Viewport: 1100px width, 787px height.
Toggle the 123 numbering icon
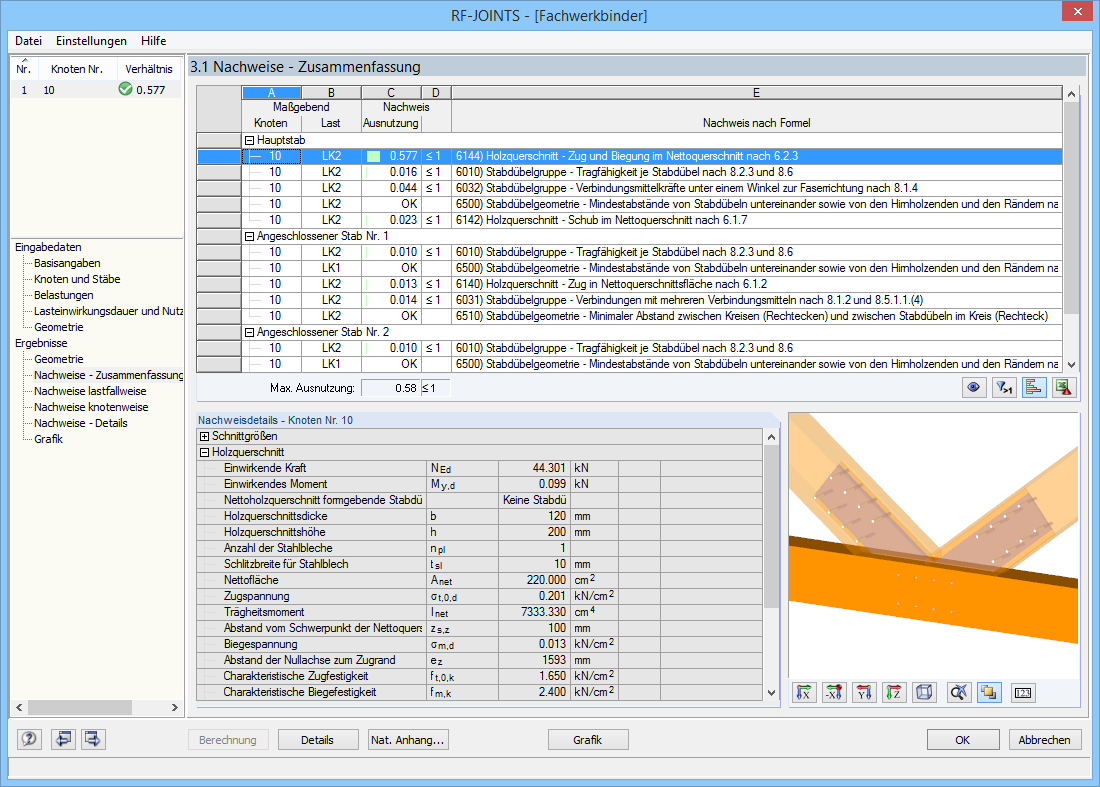[x=1023, y=693]
